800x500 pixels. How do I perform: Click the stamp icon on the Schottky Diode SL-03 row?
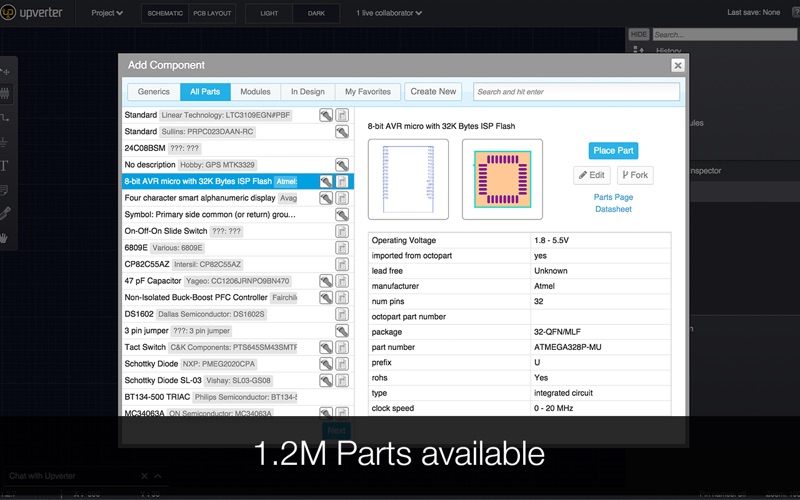coord(326,380)
